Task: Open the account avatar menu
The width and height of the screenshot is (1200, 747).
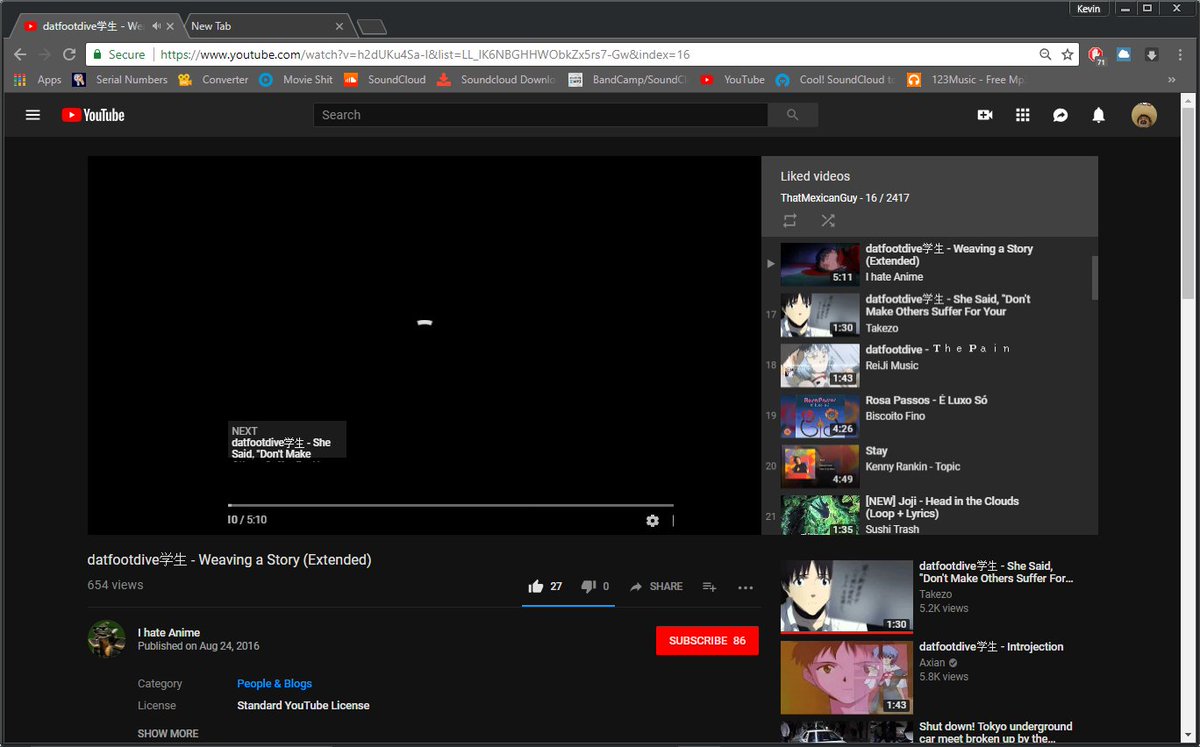Action: [x=1144, y=115]
